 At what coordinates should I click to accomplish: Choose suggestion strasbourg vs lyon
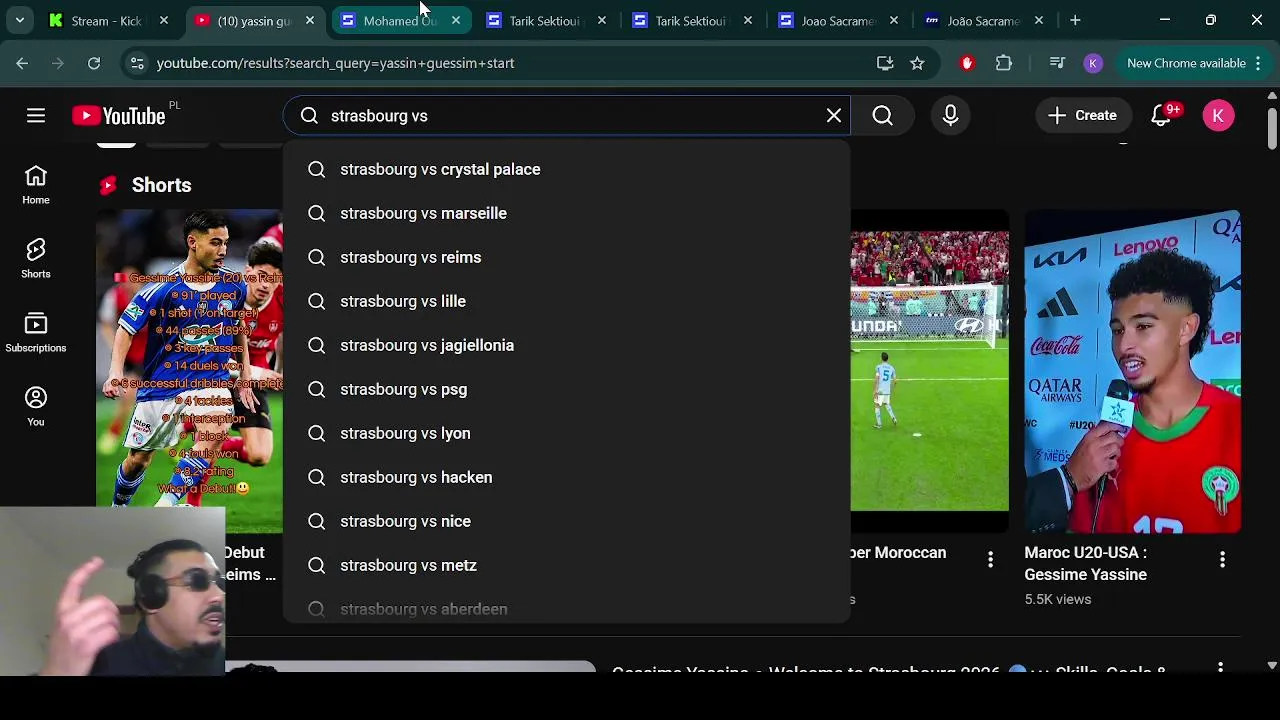pyautogui.click(x=567, y=433)
